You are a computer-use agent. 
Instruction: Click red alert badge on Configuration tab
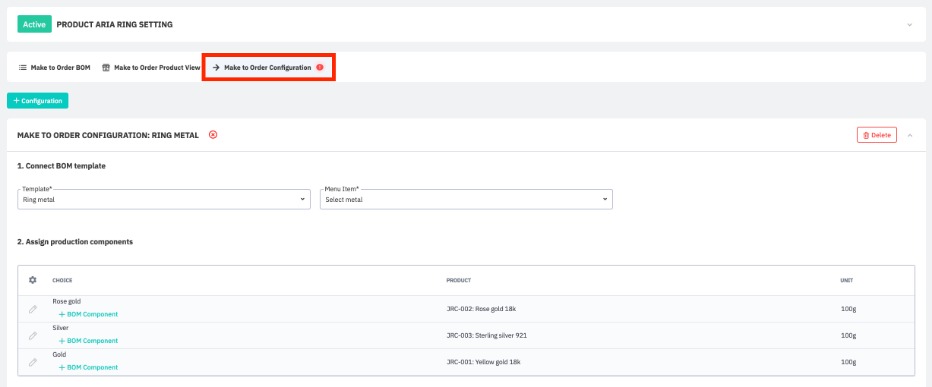coord(320,68)
